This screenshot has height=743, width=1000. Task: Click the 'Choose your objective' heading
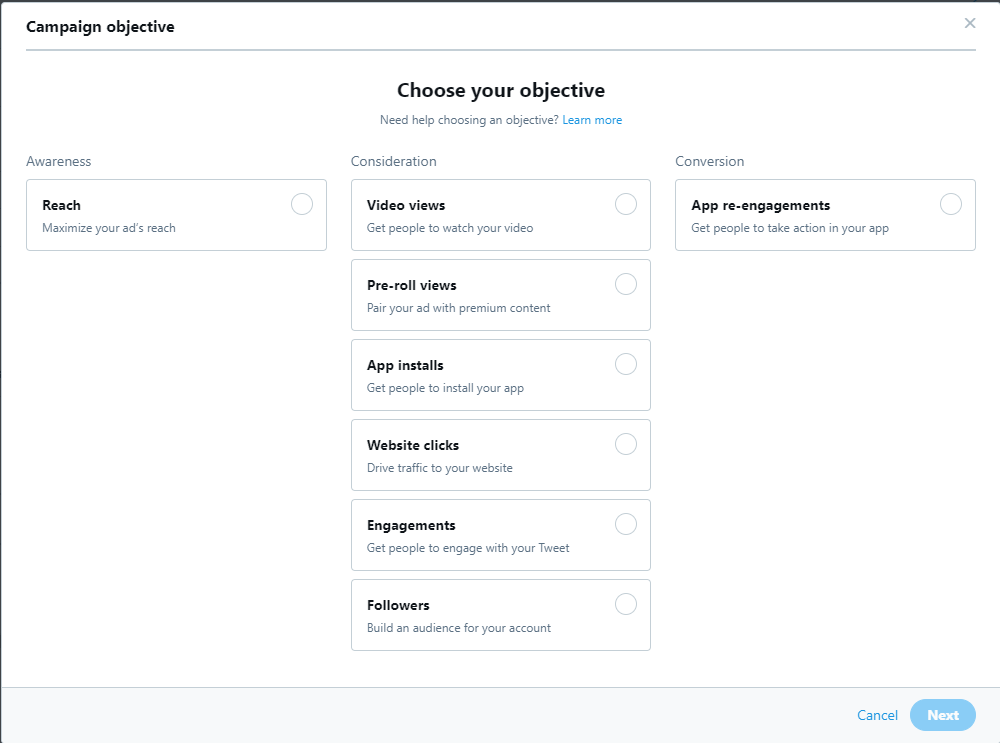[x=501, y=91]
